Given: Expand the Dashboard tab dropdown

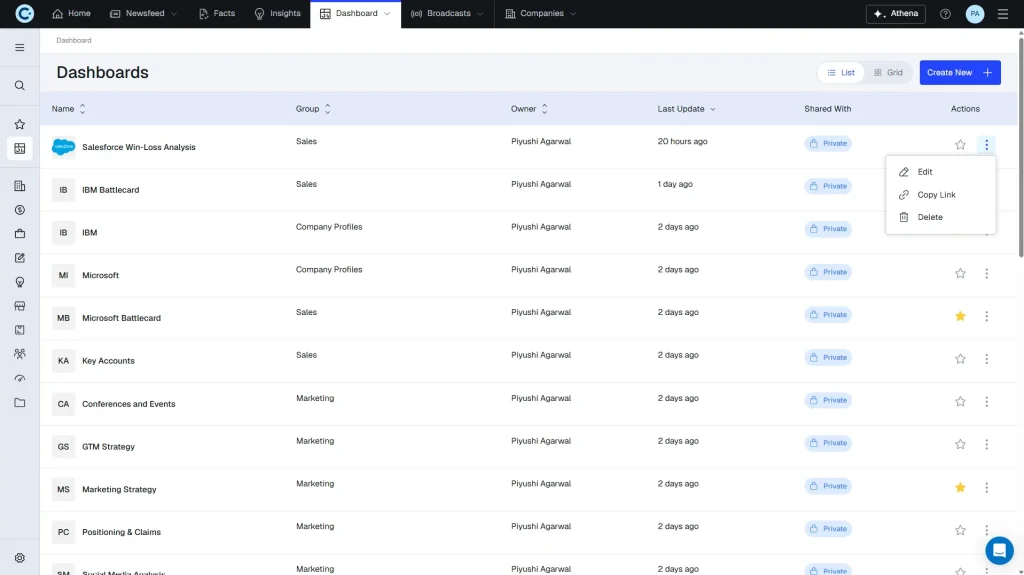Looking at the screenshot, I should point(387,14).
